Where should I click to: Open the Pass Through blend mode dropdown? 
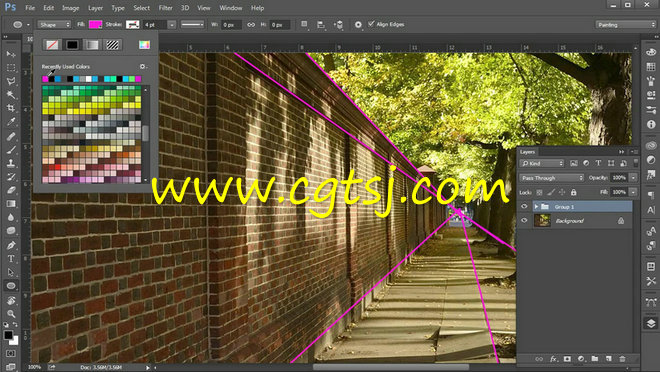551,178
